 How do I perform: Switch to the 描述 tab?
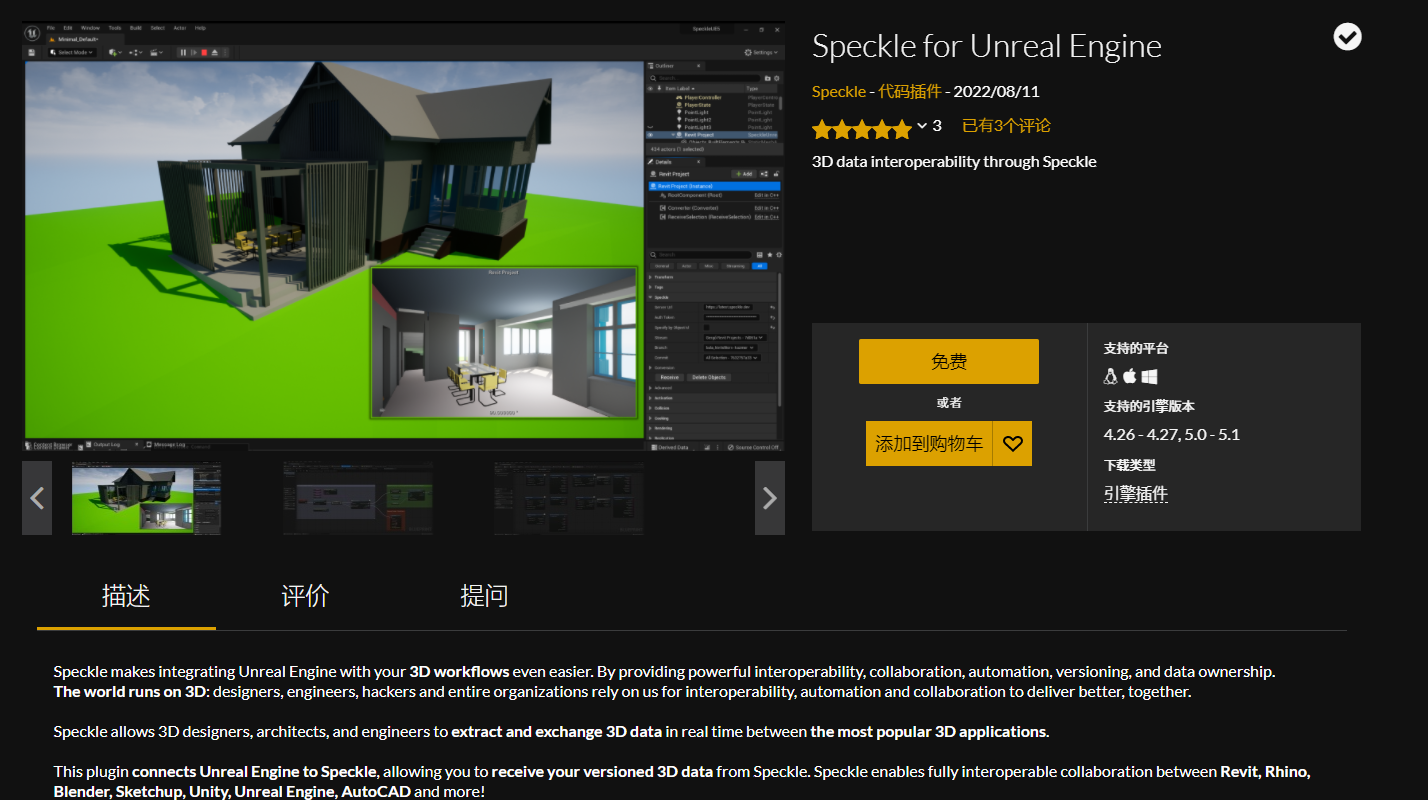126,596
